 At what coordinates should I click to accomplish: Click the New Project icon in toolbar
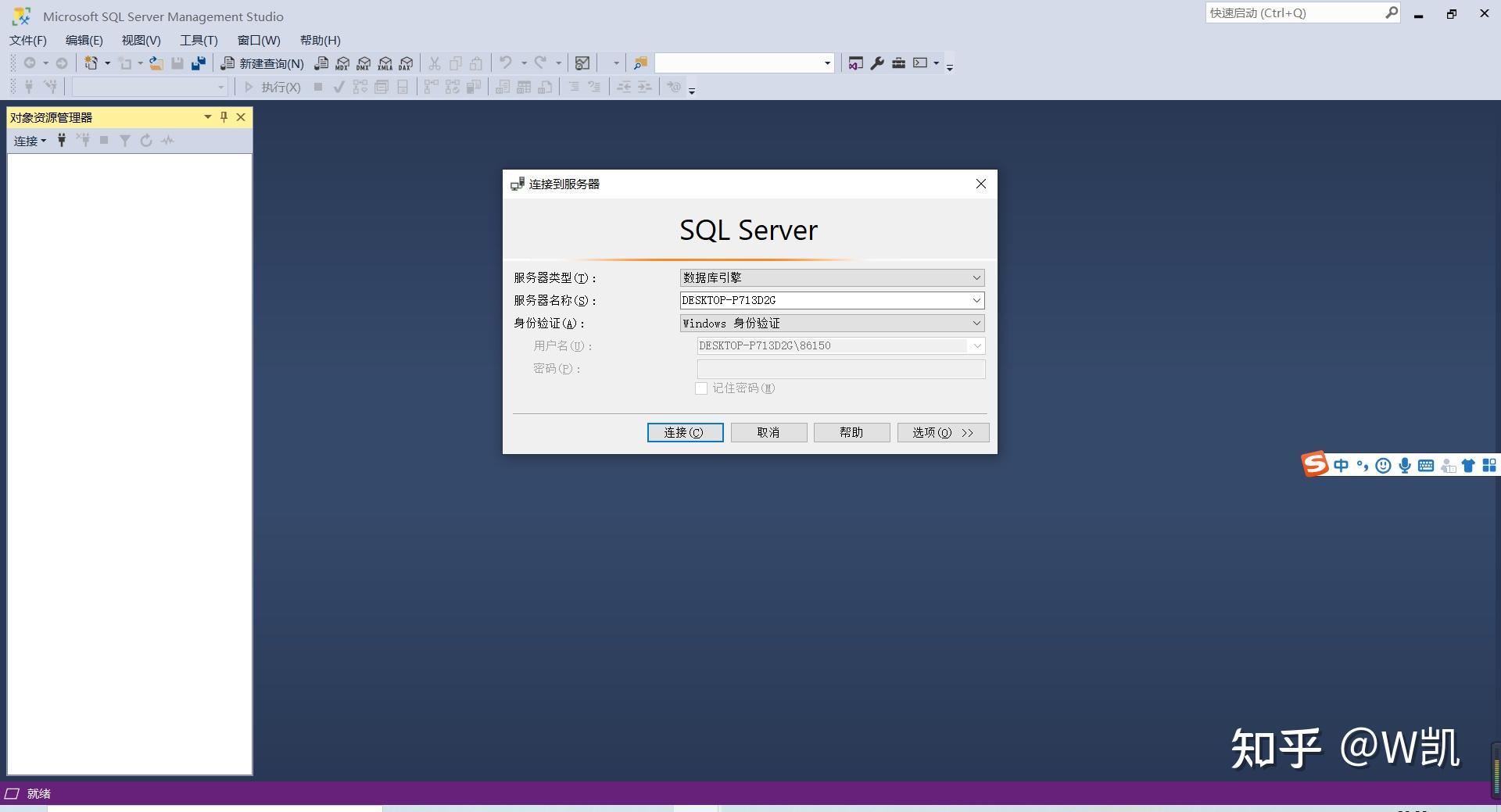pos(91,63)
